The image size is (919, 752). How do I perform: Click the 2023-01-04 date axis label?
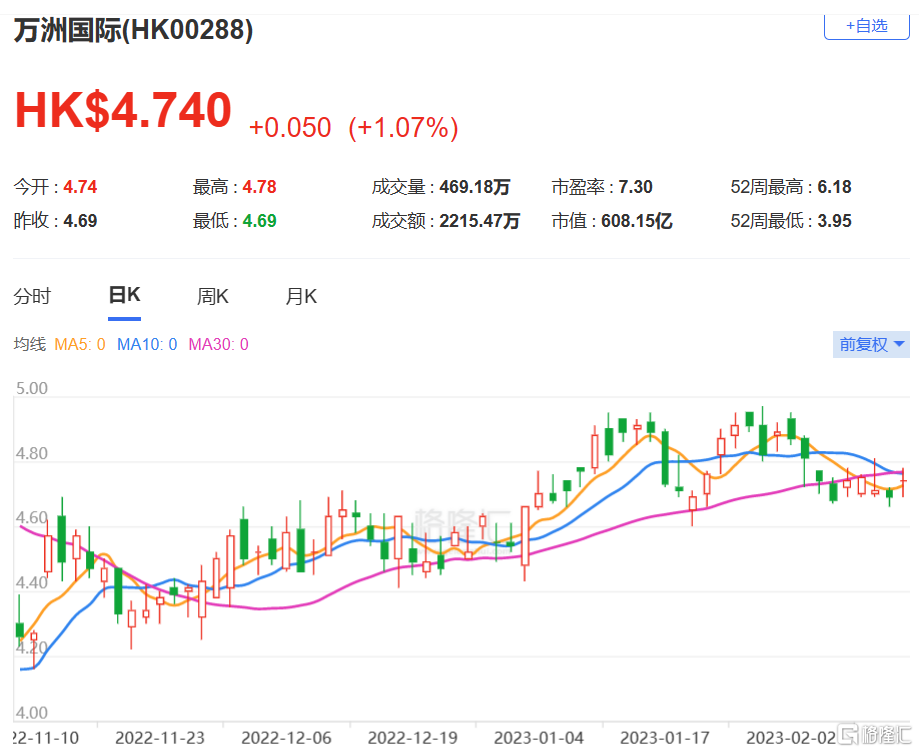[x=539, y=737]
